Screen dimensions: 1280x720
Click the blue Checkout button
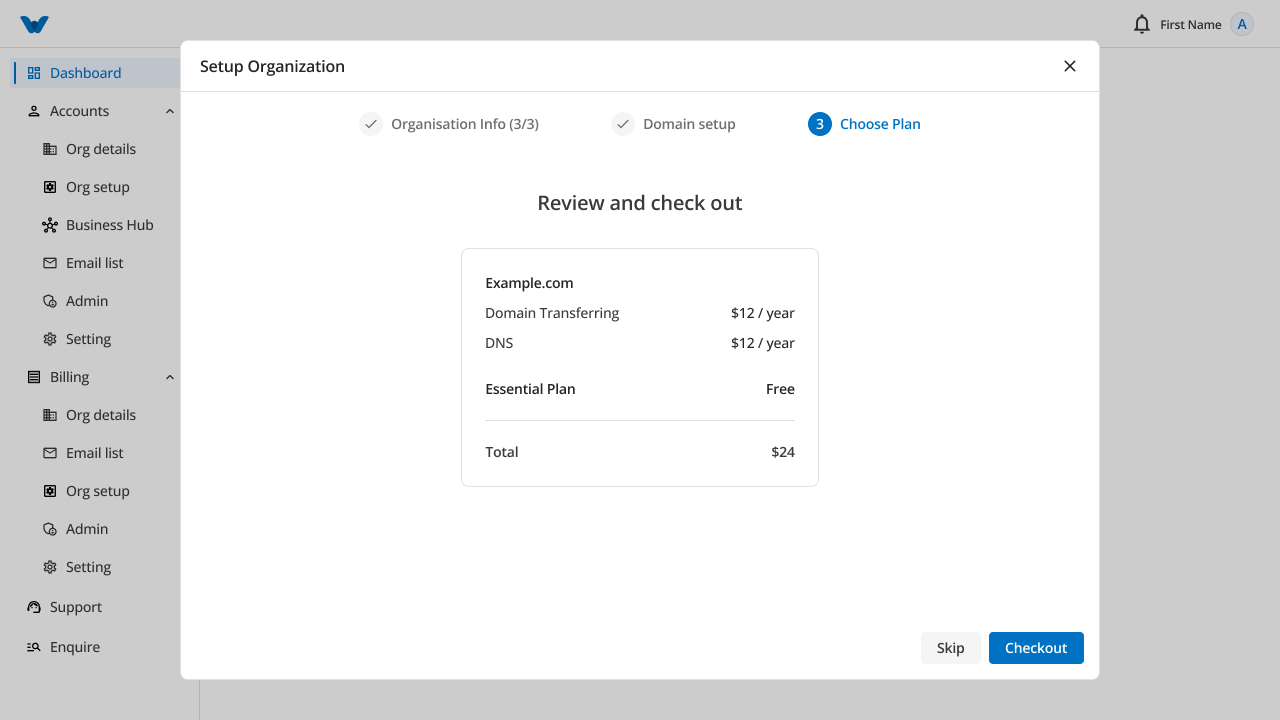(x=1036, y=648)
